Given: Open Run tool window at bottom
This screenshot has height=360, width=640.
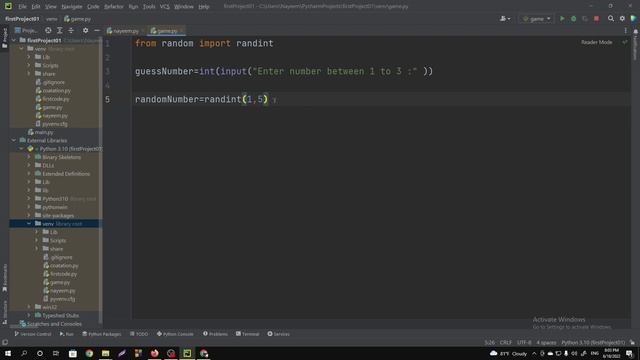Looking at the screenshot, I should pos(67,334).
